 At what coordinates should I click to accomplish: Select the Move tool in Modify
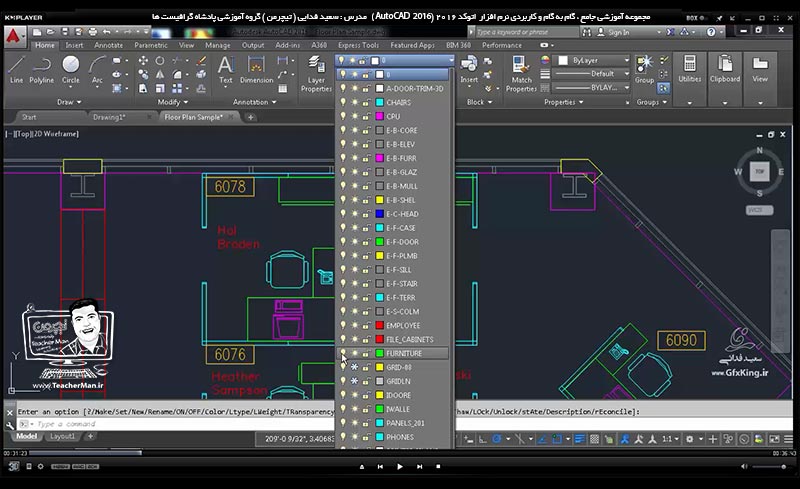tap(143, 61)
